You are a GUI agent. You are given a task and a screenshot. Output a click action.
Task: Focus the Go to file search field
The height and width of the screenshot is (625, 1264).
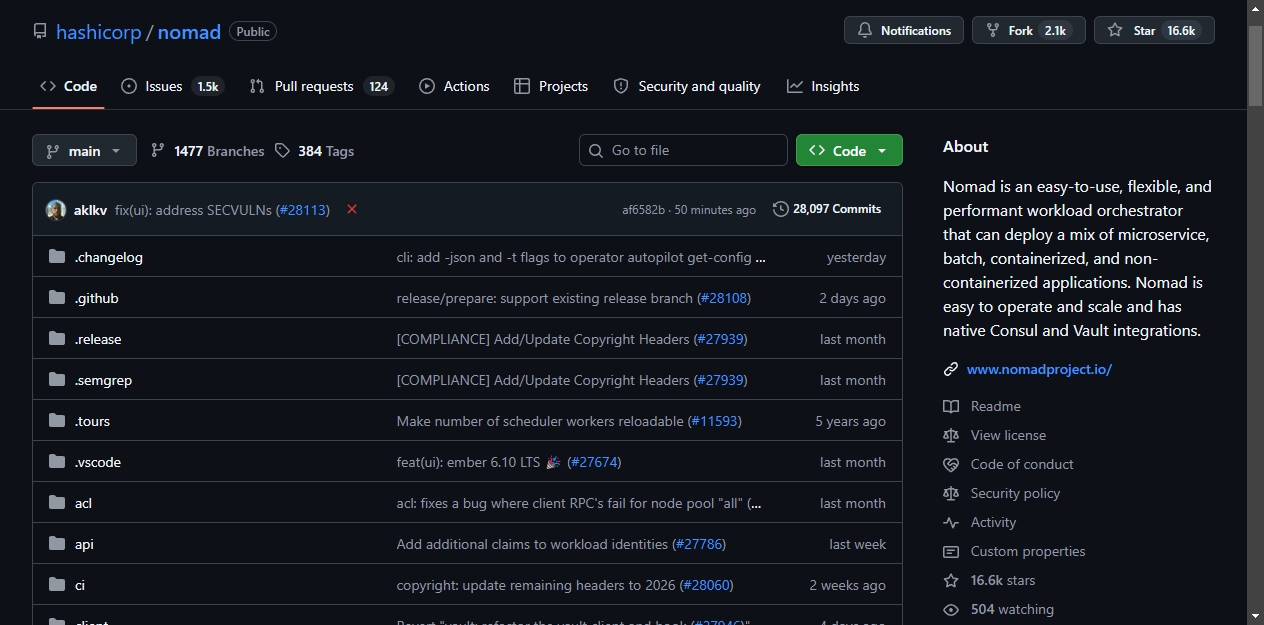pyautogui.click(x=683, y=150)
